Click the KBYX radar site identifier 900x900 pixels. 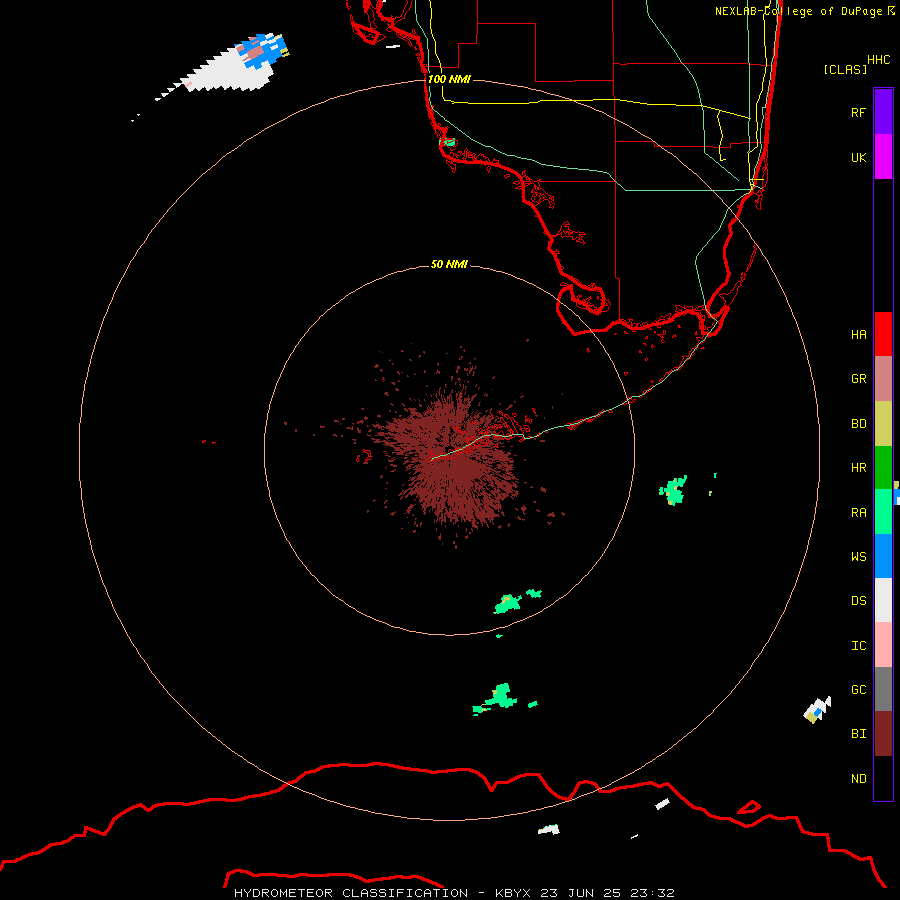point(513,893)
